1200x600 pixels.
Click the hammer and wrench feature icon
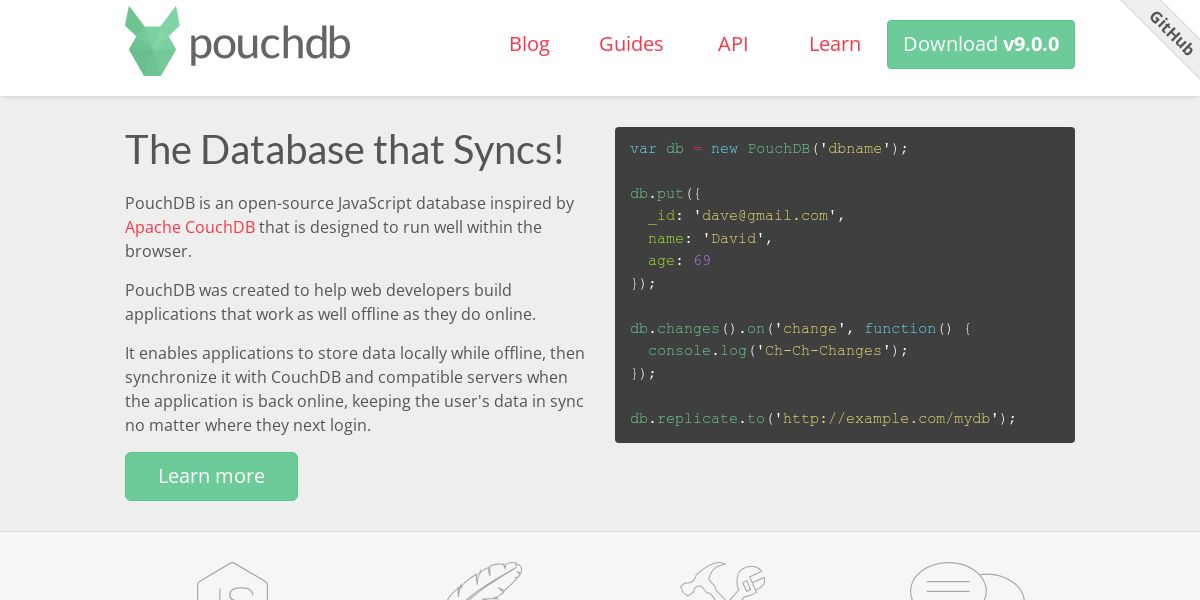pos(723,581)
